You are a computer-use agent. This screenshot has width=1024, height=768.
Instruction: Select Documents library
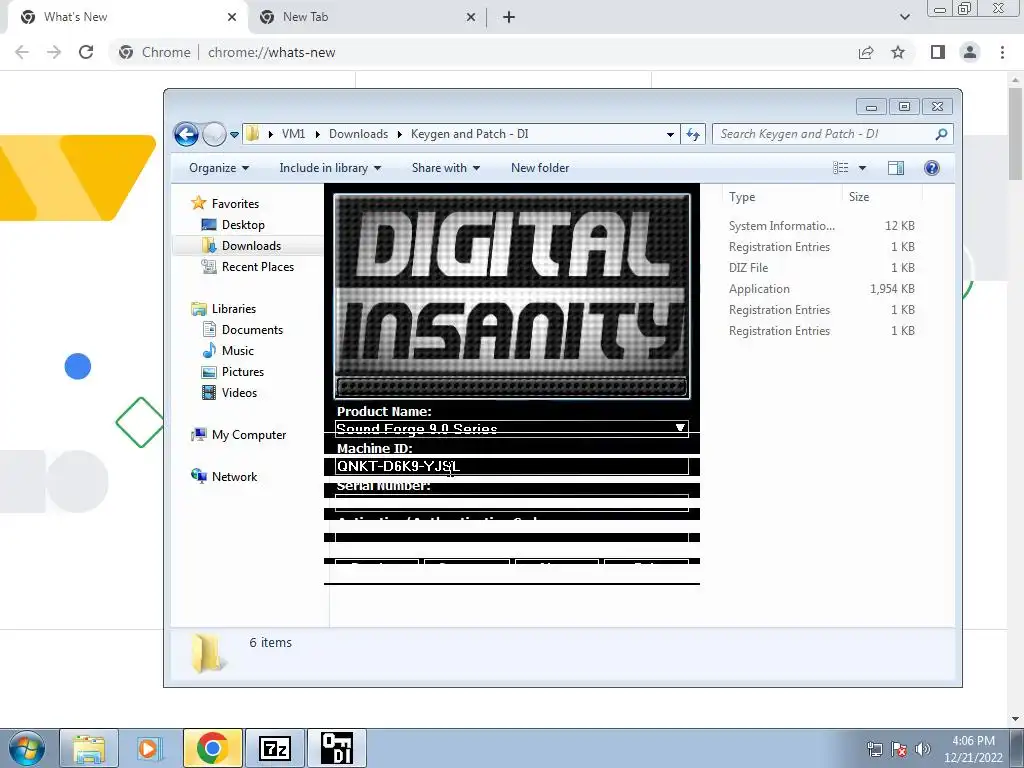(x=252, y=330)
